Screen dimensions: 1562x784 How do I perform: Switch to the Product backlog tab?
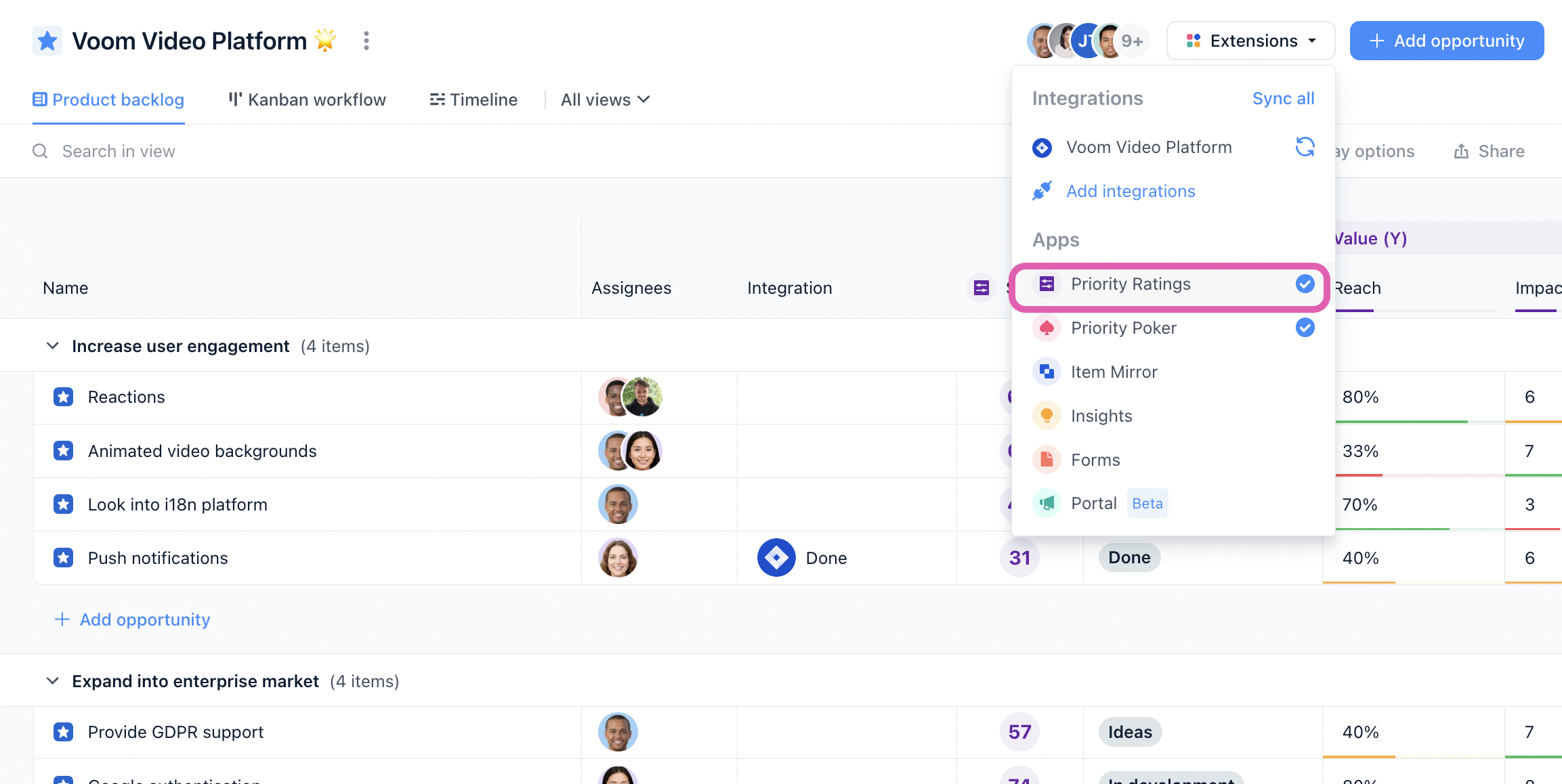pos(108,100)
